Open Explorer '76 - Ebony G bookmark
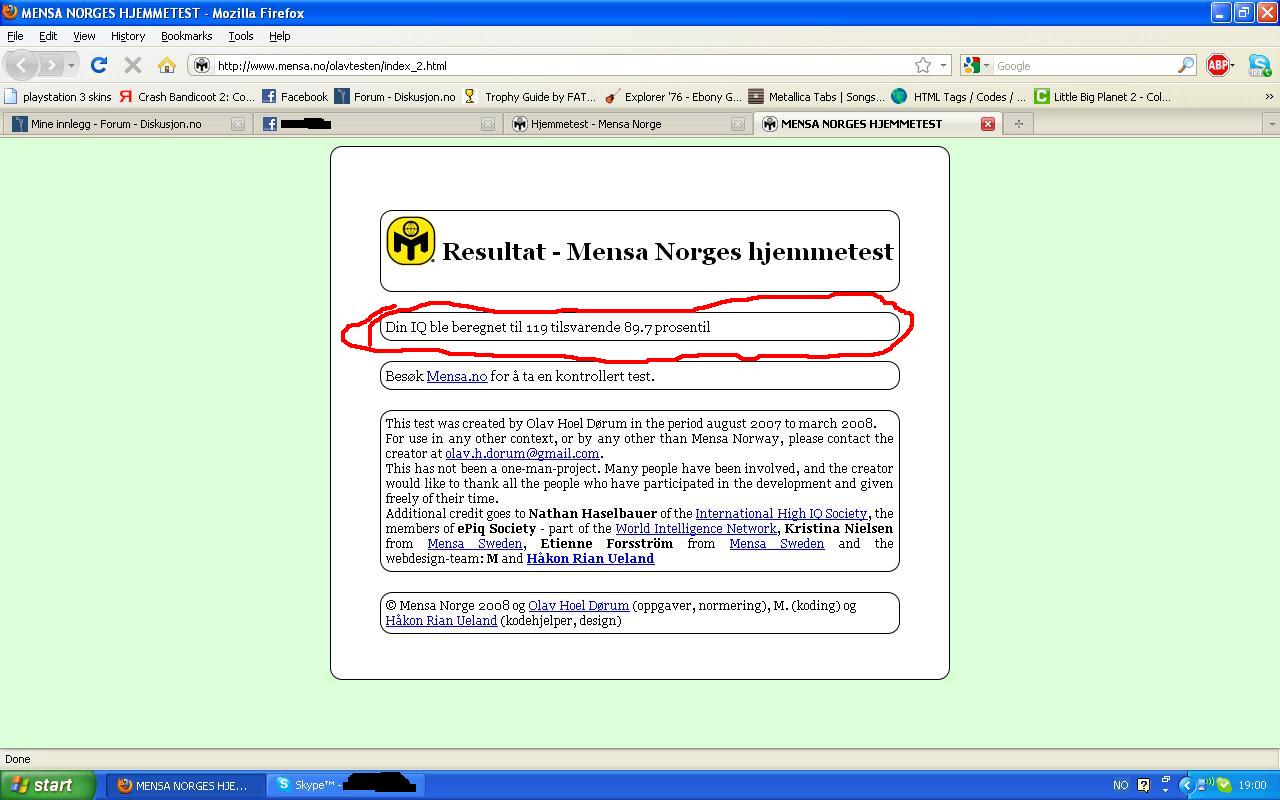 [x=673, y=97]
